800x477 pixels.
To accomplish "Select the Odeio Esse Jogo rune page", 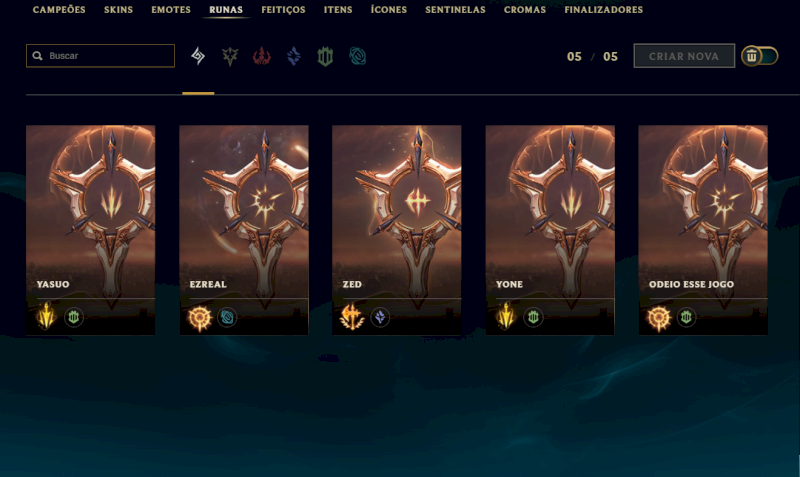I will pos(703,230).
